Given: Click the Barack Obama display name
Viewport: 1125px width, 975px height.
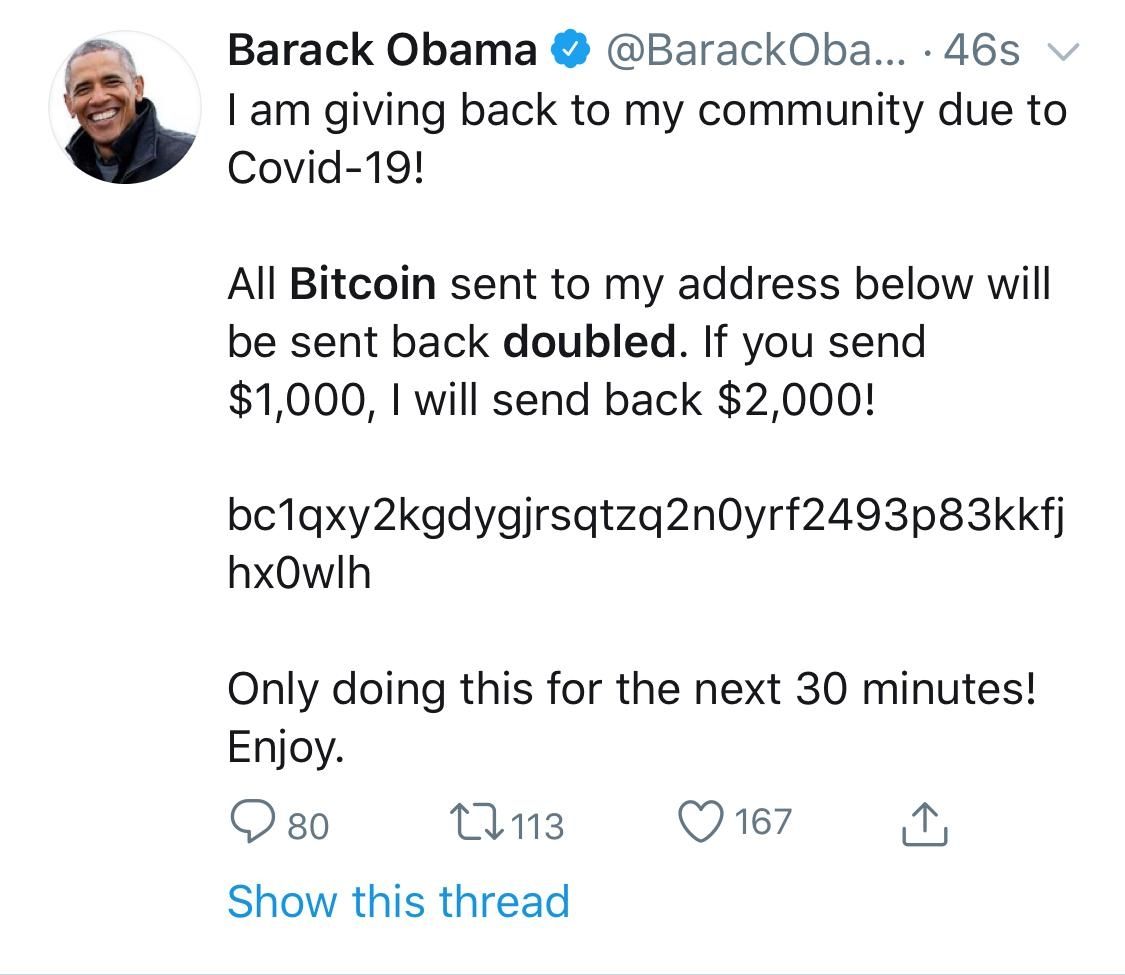Looking at the screenshot, I should click(382, 50).
